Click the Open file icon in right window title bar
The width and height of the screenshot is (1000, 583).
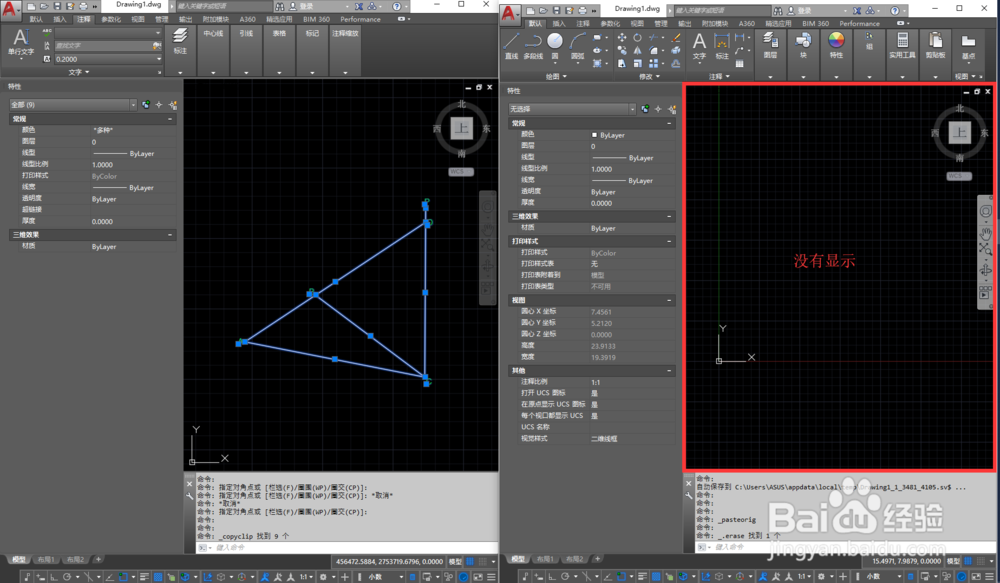(543, 10)
